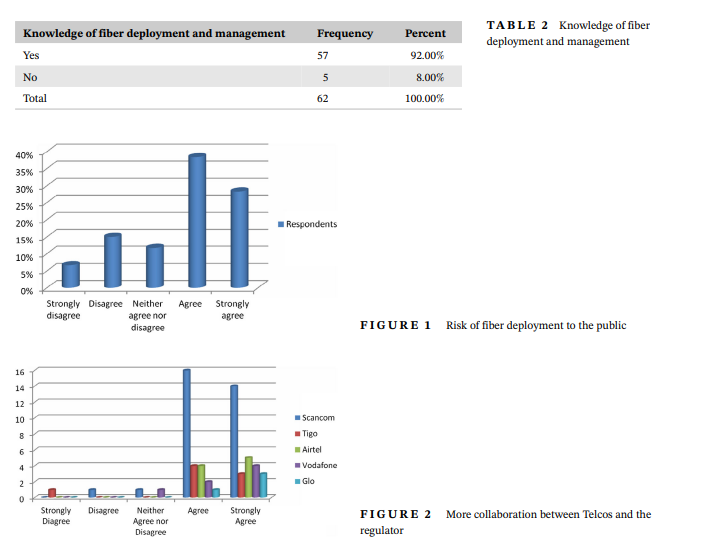Click the cyan Glo bar under Strongly Agree
The height and width of the screenshot is (558, 711).
(263, 485)
